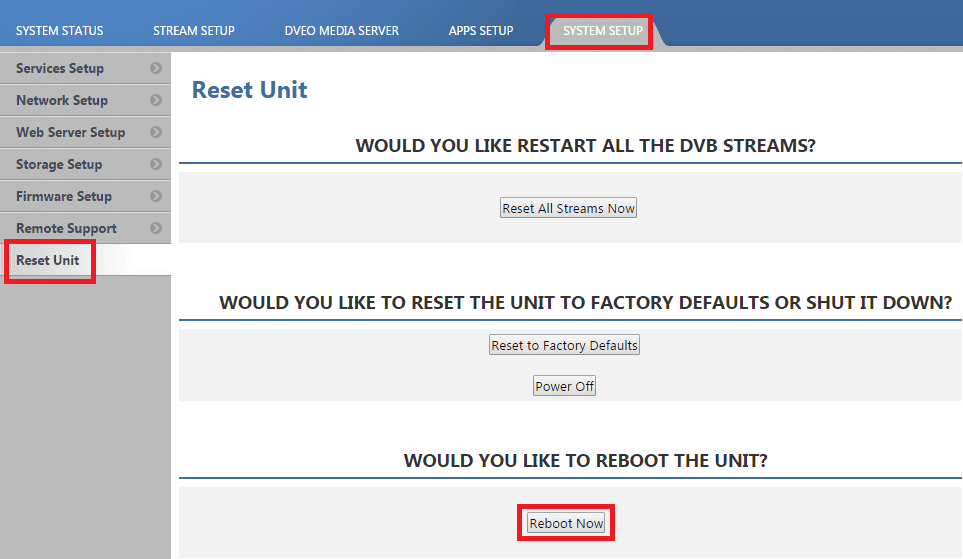Viewport: 963px width, 559px height.
Task: Click the arrow icon beside Network Setup
Action: click(156, 100)
